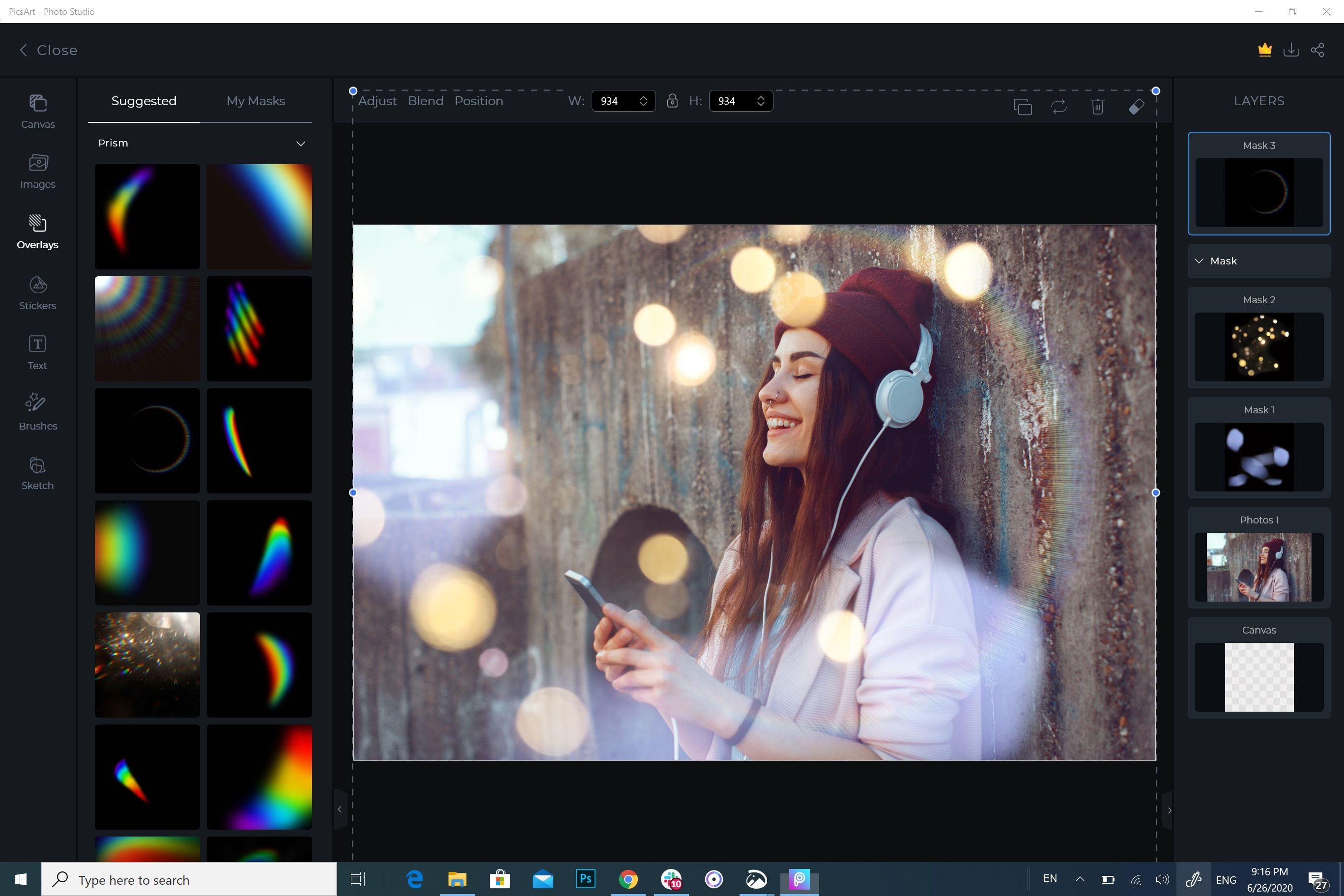This screenshot has width=1344, height=896.
Task: Select the Stickers tool in sidebar
Action: [37, 291]
